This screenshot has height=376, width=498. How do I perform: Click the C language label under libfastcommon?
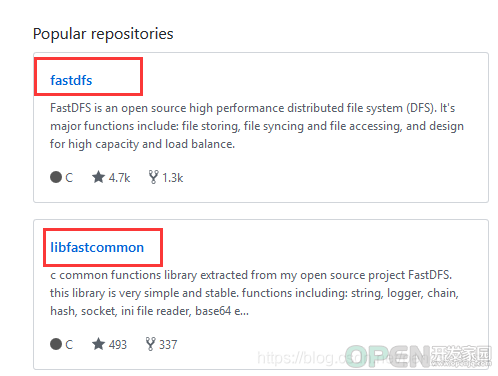[69, 345]
